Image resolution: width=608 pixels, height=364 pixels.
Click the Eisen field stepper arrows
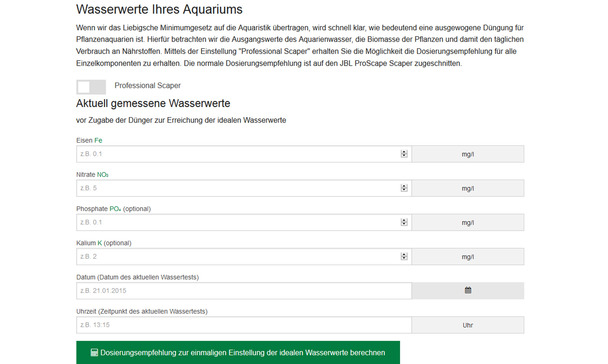[x=404, y=154]
